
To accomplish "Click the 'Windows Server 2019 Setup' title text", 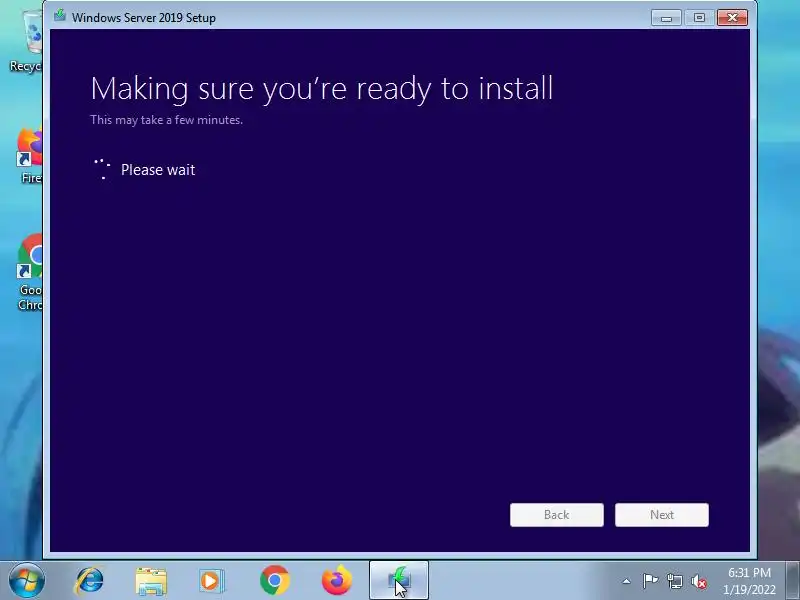I will click(x=144, y=18).
